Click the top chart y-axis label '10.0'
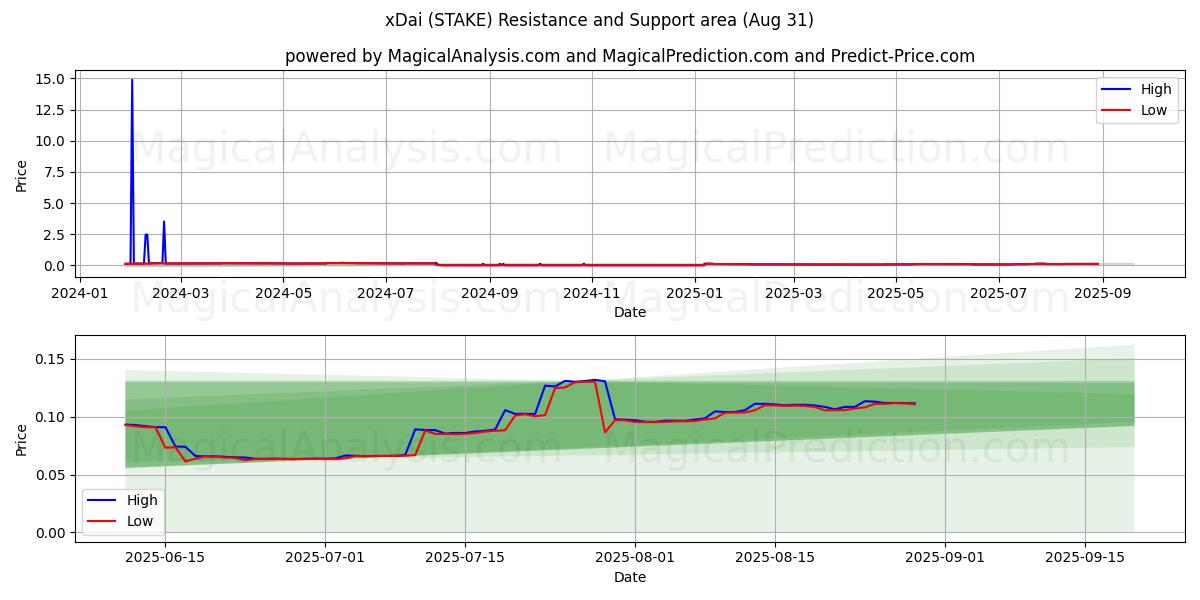 [x=51, y=141]
